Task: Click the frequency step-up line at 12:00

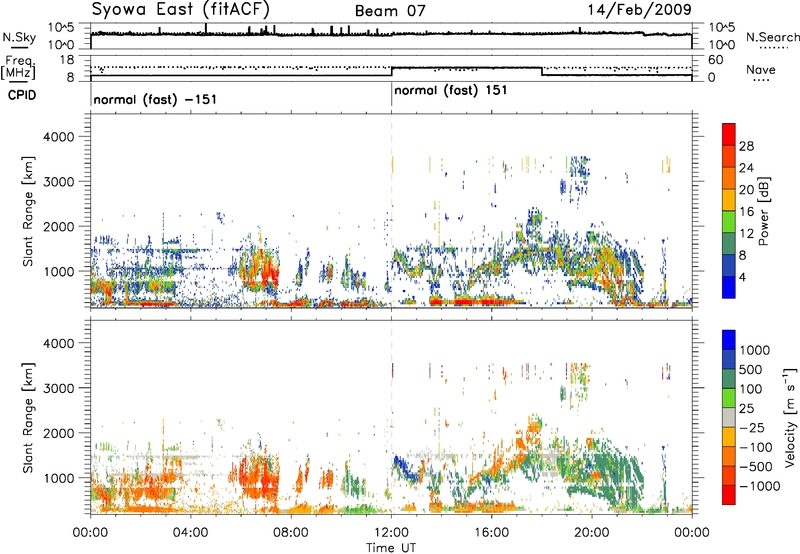Action: tap(391, 71)
